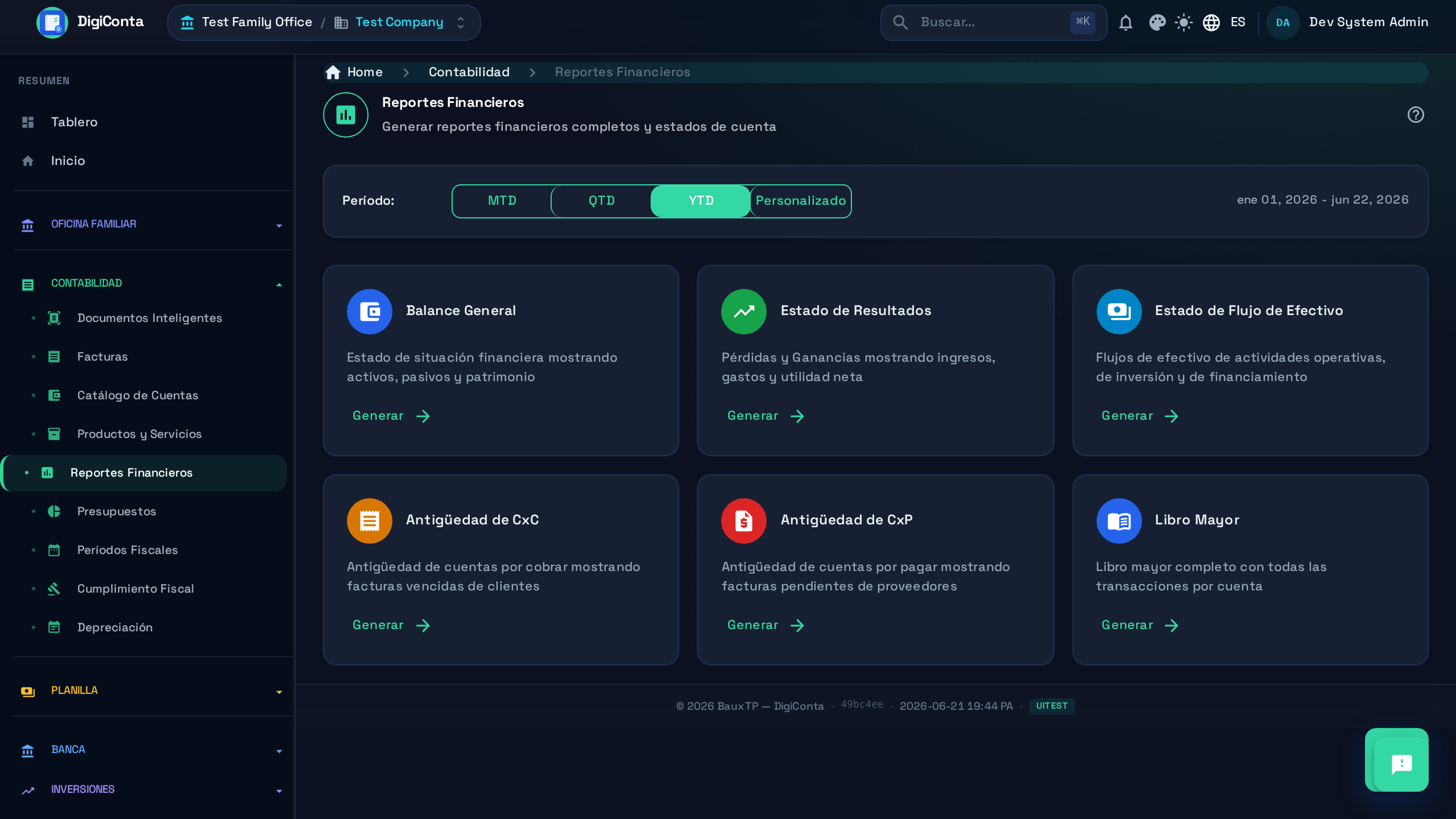Open the feedback chat bubble button
The height and width of the screenshot is (819, 1456).
pos(1397,760)
